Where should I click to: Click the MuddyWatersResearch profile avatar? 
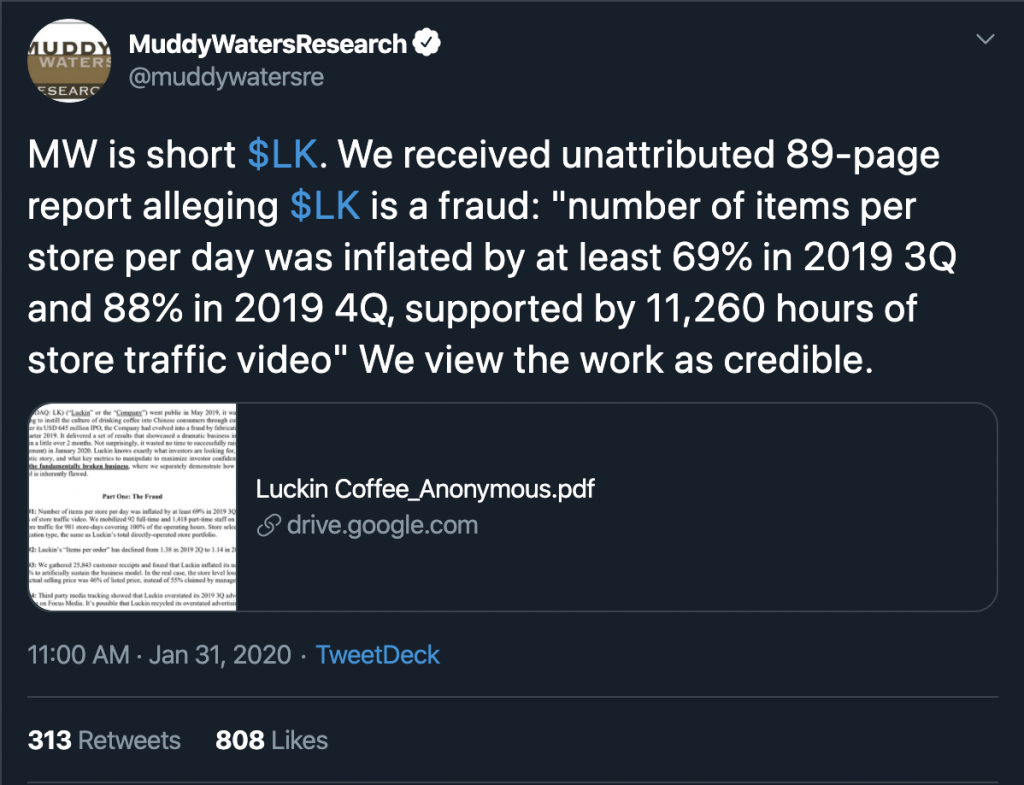69,60
